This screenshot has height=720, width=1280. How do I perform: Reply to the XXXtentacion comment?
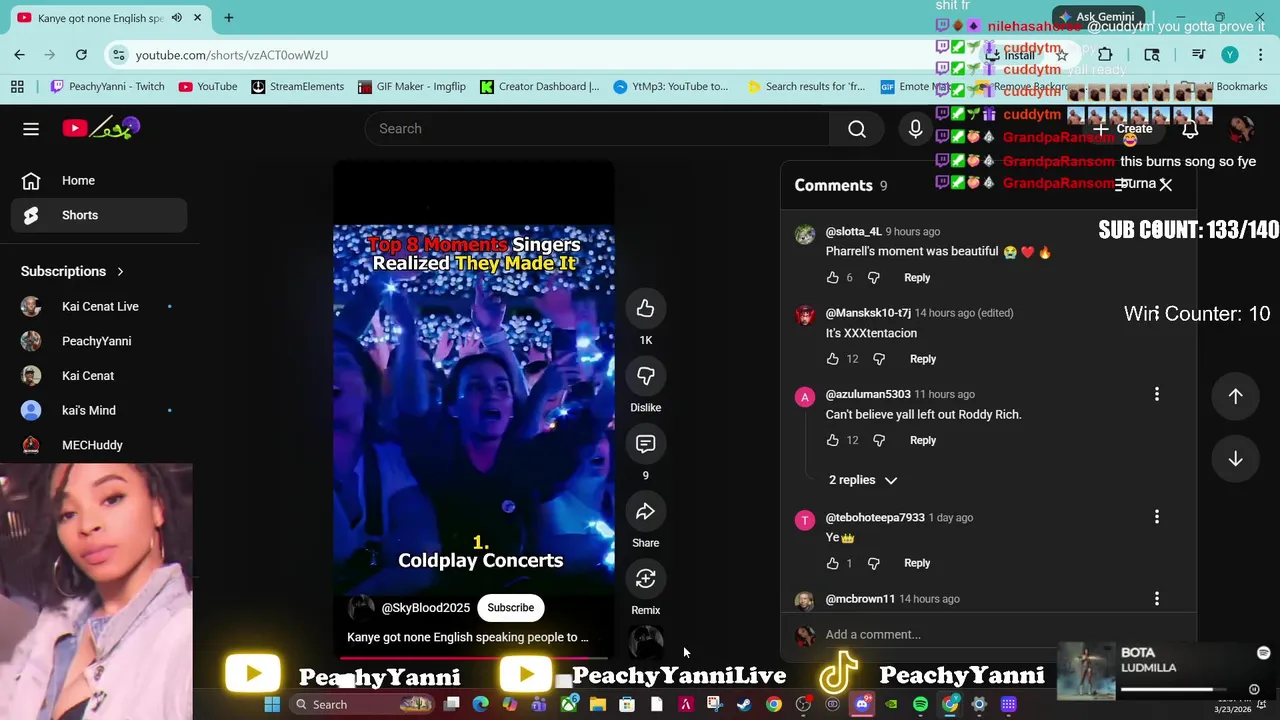coord(923,358)
